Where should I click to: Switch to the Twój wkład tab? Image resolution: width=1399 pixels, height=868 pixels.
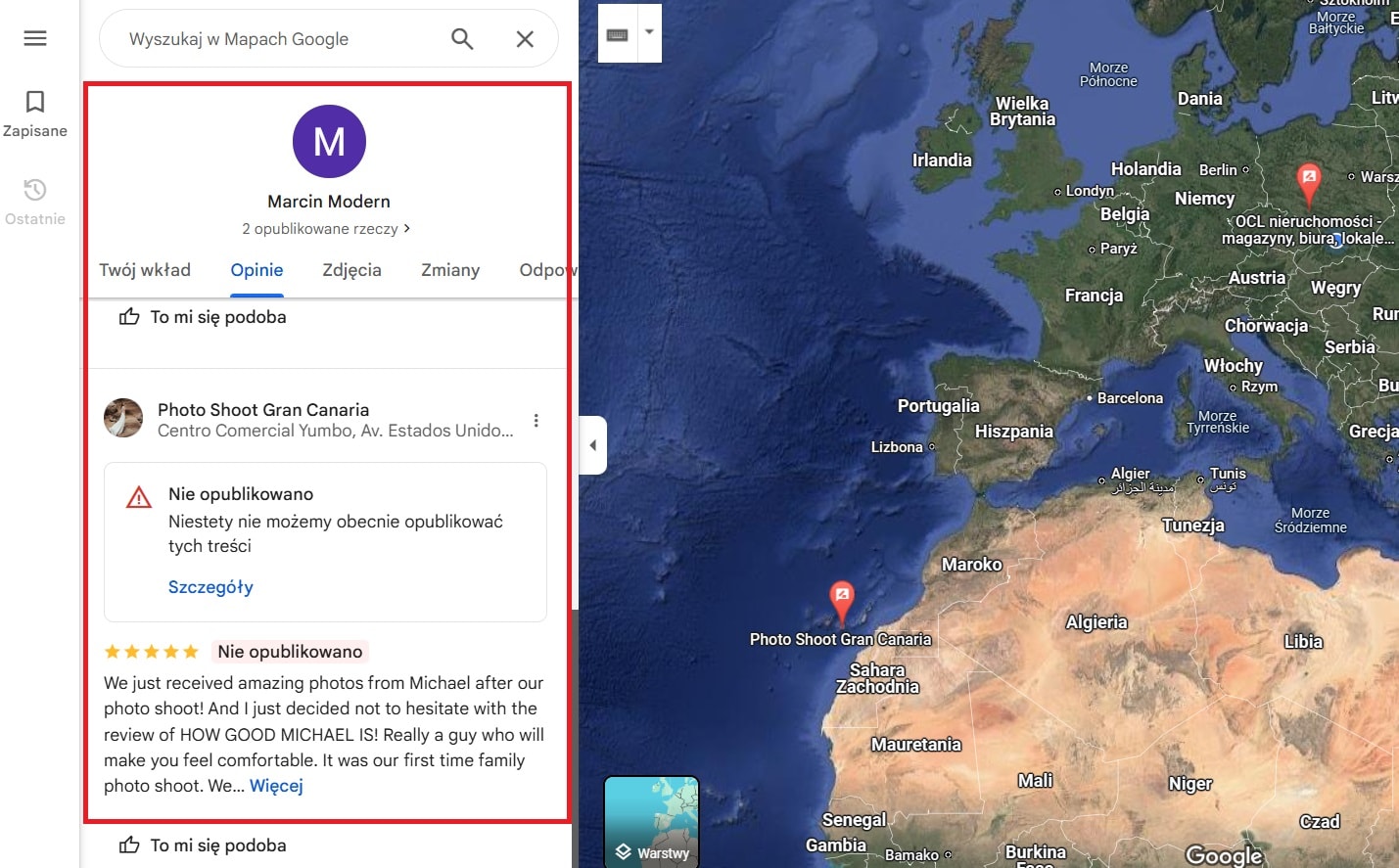tap(145, 270)
